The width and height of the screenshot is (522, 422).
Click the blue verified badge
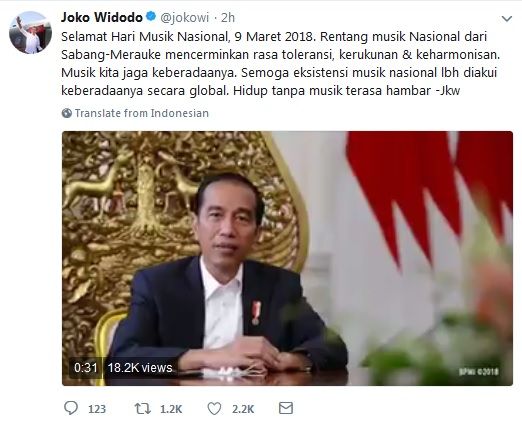click(x=151, y=16)
